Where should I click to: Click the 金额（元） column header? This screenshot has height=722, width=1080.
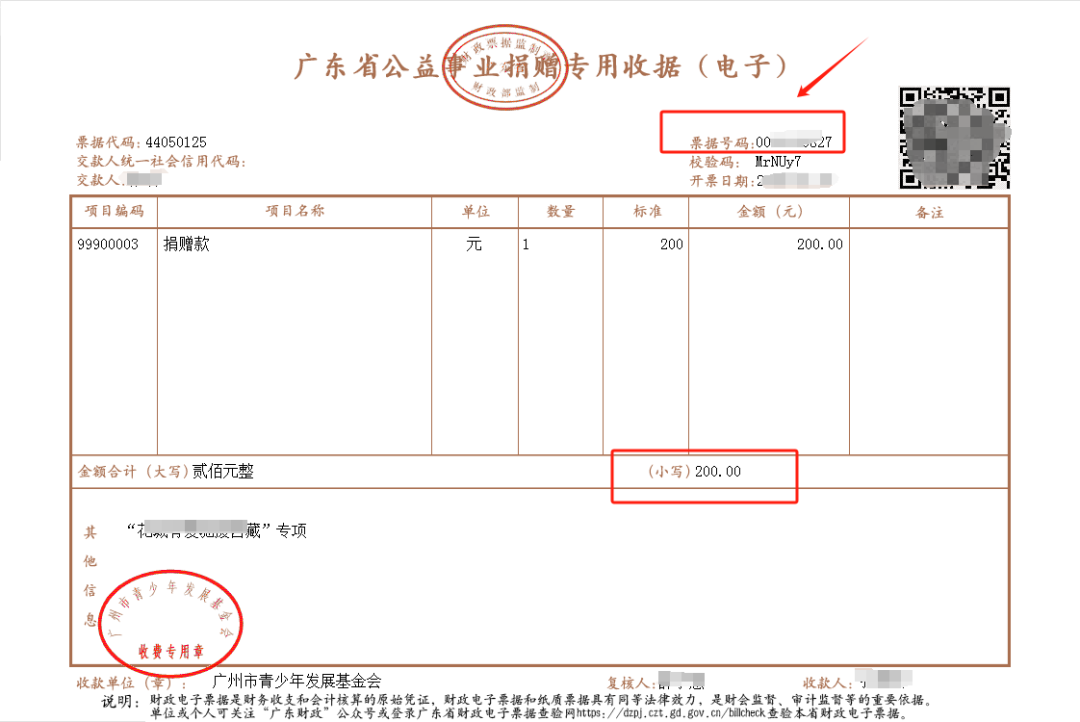pyautogui.click(x=769, y=212)
